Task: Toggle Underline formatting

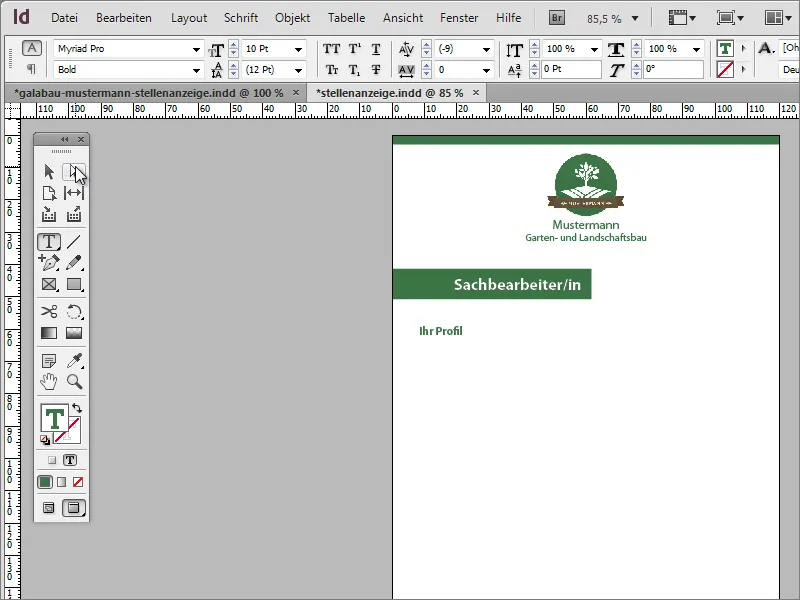Action: pos(376,49)
